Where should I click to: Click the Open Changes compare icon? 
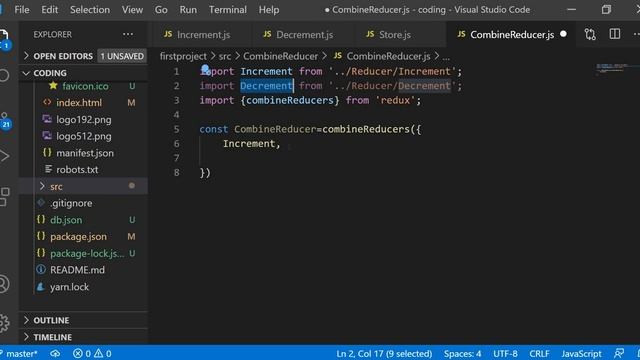tap(590, 34)
